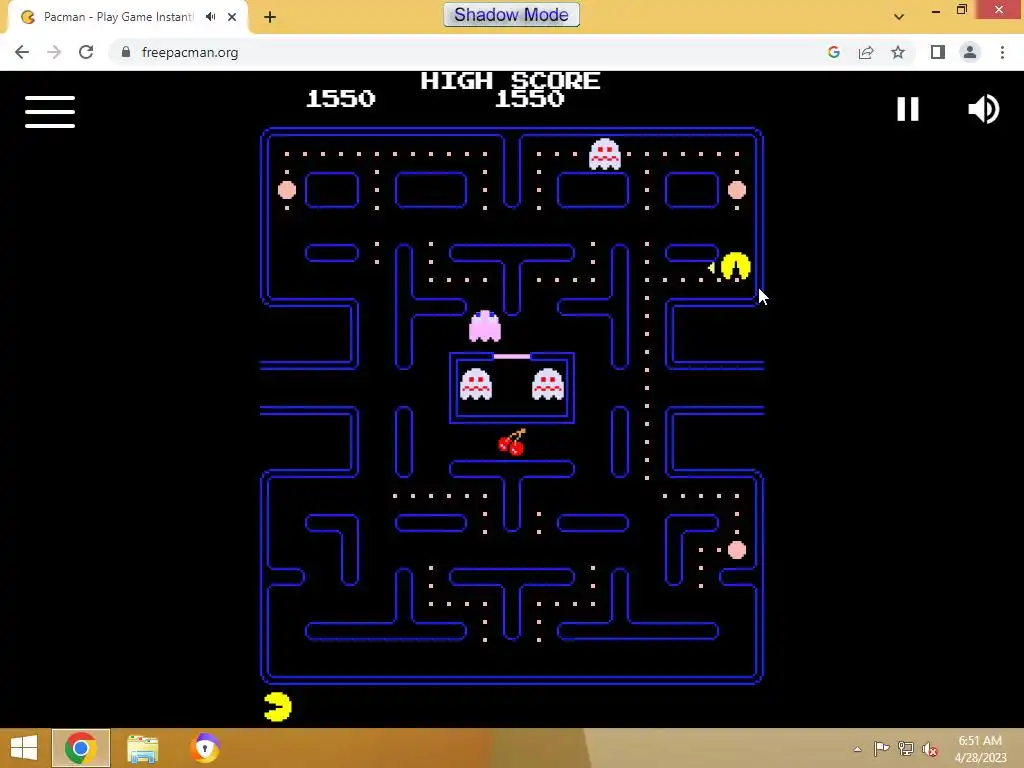Open File Explorer from the taskbar

[x=142, y=748]
